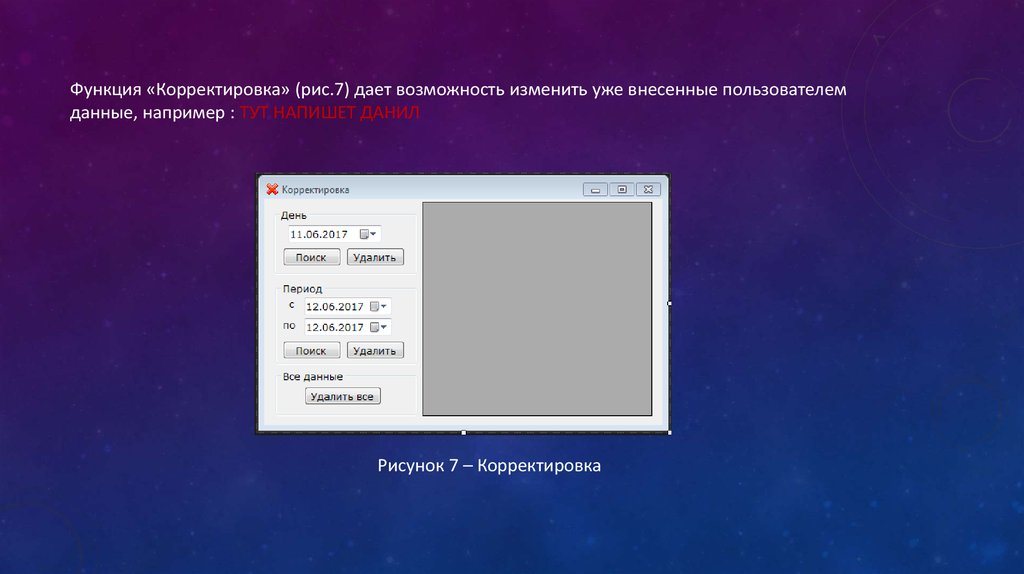Screen dimensions: 1024x574
Task: Click the empty gray data grid area
Action: [537, 308]
